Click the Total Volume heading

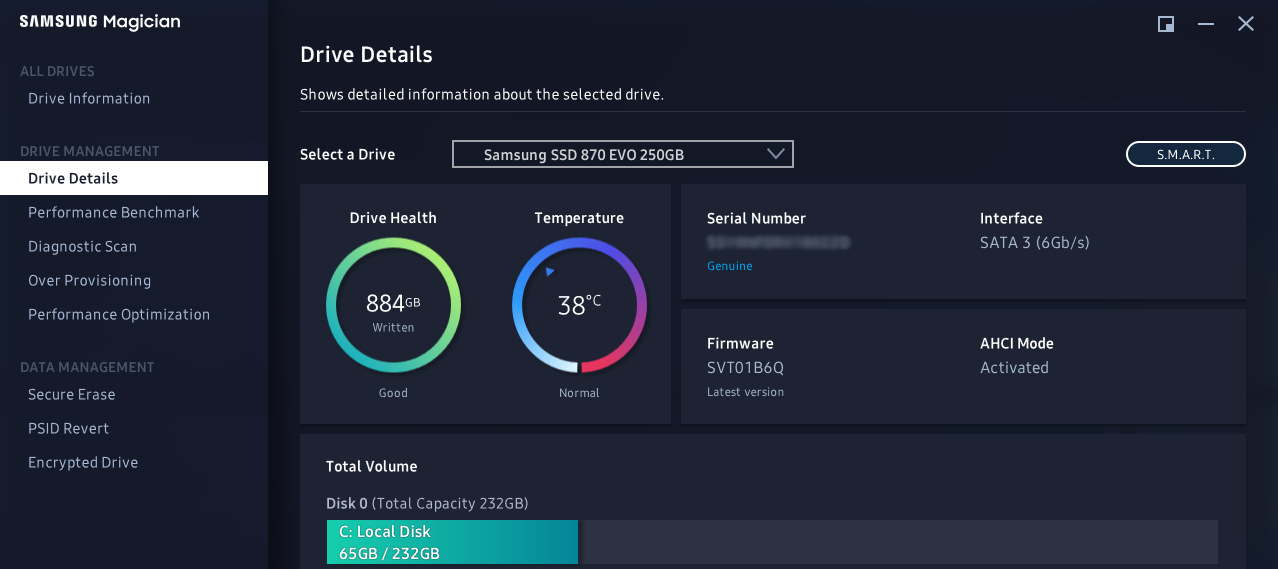[372, 466]
